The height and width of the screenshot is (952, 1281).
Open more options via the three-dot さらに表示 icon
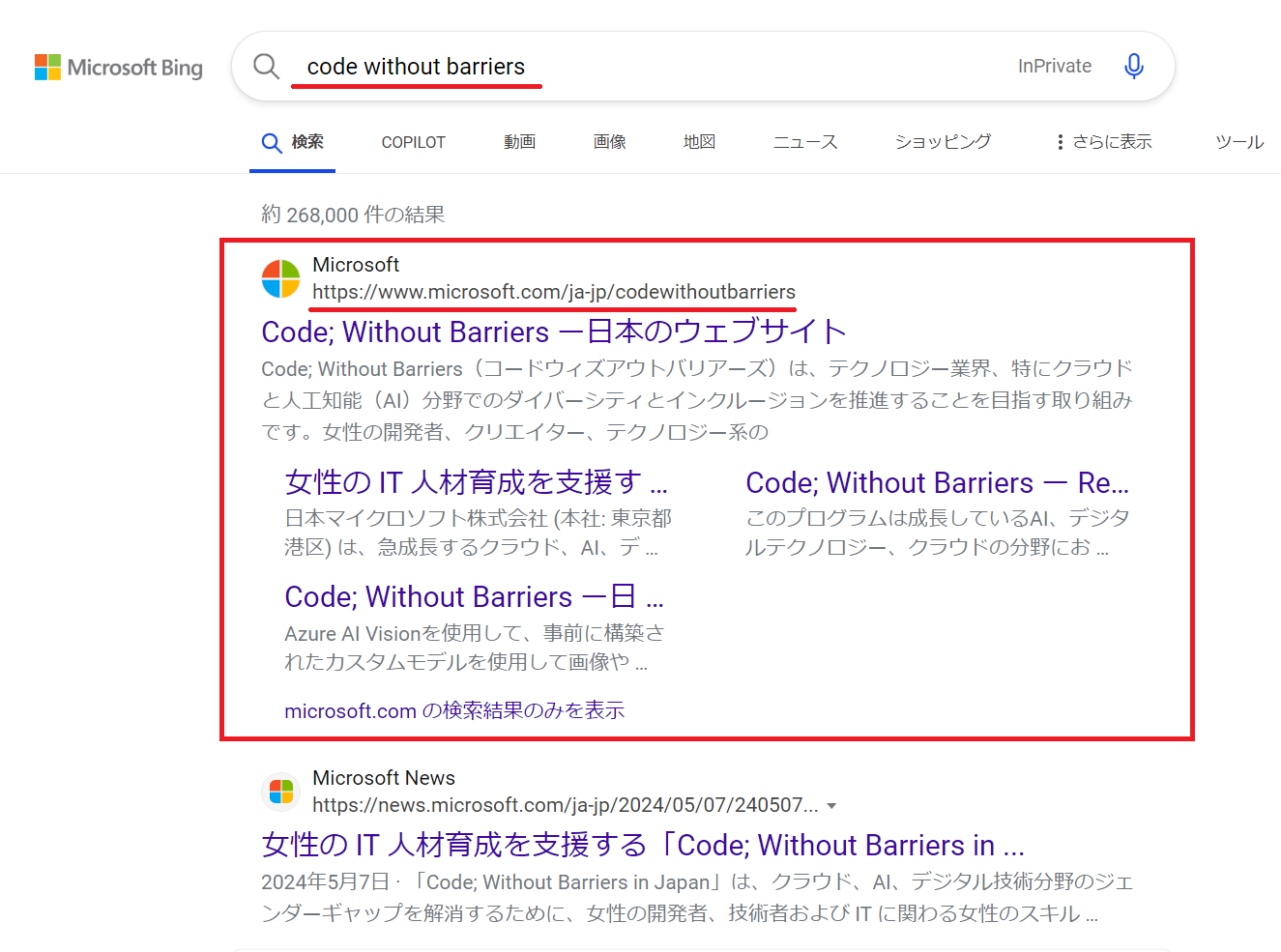tap(1059, 141)
